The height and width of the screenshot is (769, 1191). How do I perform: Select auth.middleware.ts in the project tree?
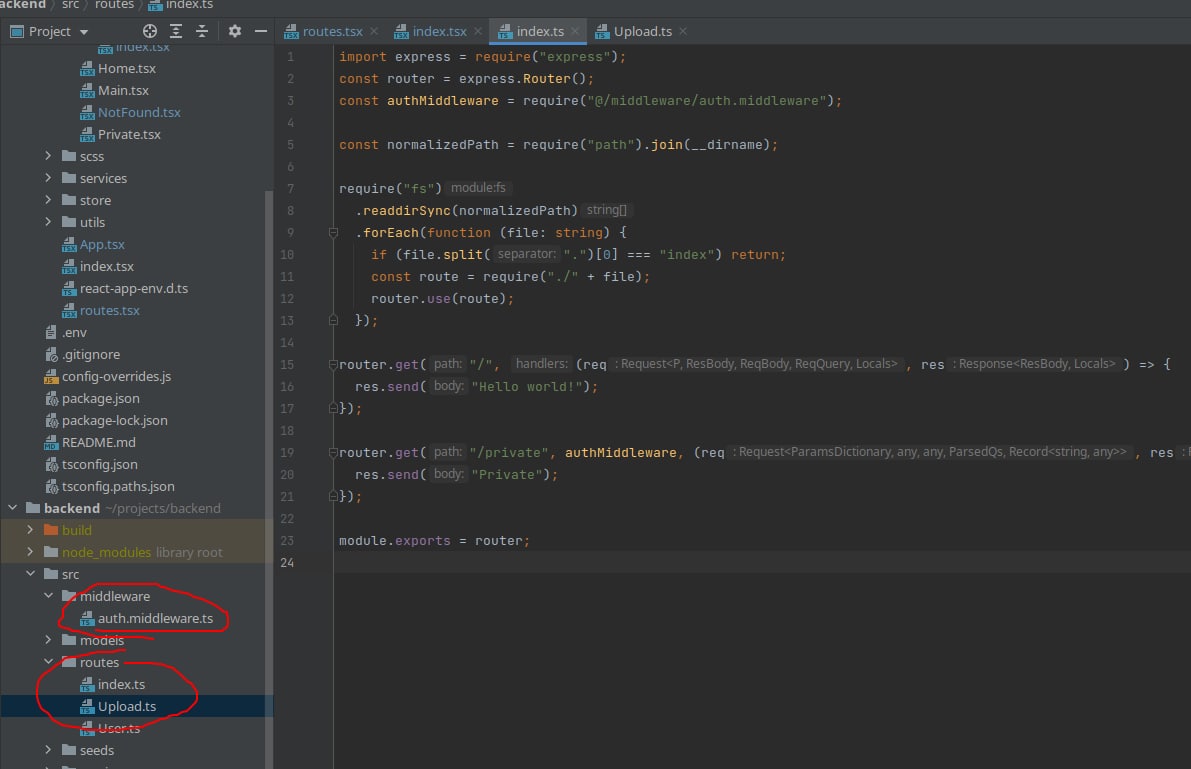pyautogui.click(x=155, y=618)
